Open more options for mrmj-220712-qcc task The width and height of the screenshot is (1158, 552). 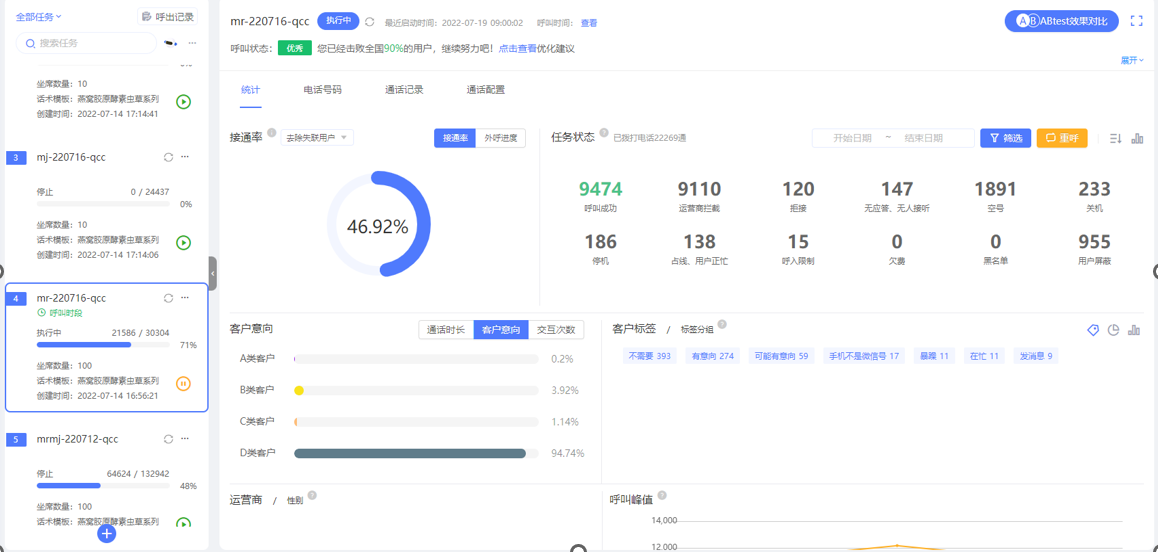(185, 439)
